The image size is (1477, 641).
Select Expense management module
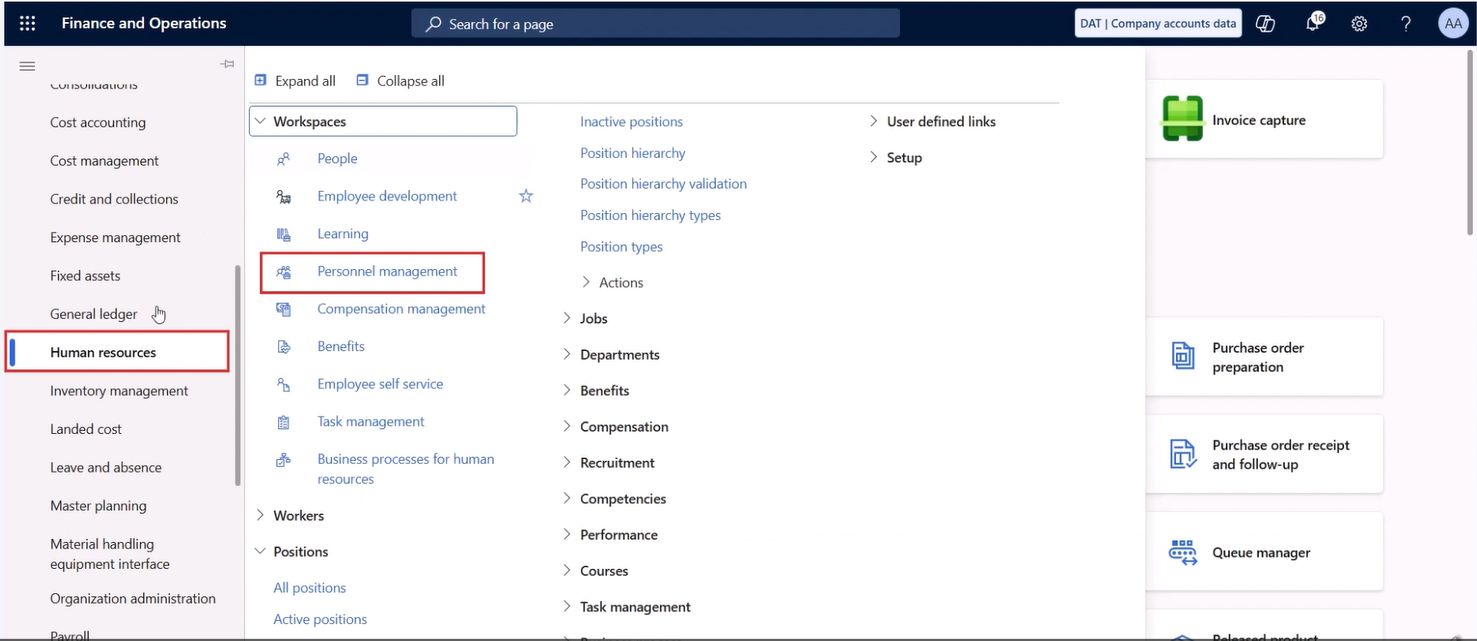coord(115,237)
